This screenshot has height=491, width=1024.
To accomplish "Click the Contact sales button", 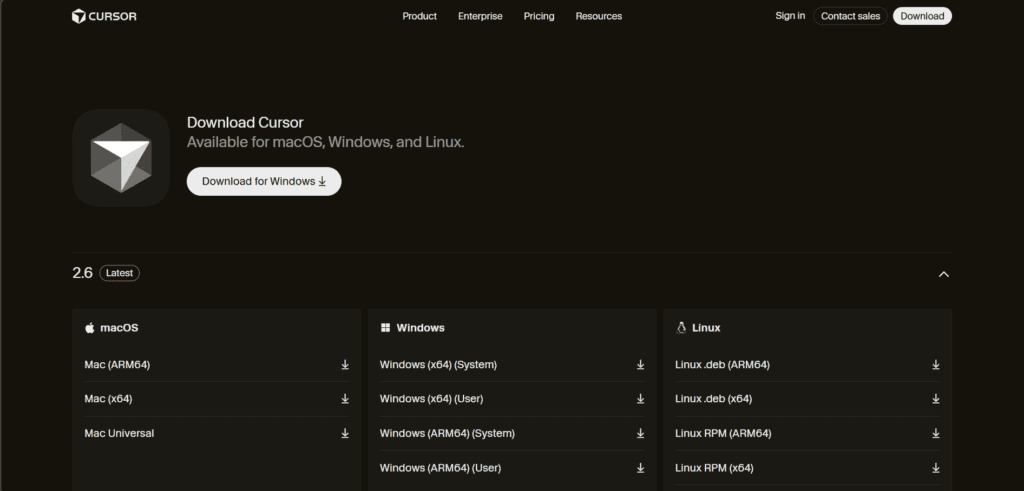I will pyautogui.click(x=850, y=16).
